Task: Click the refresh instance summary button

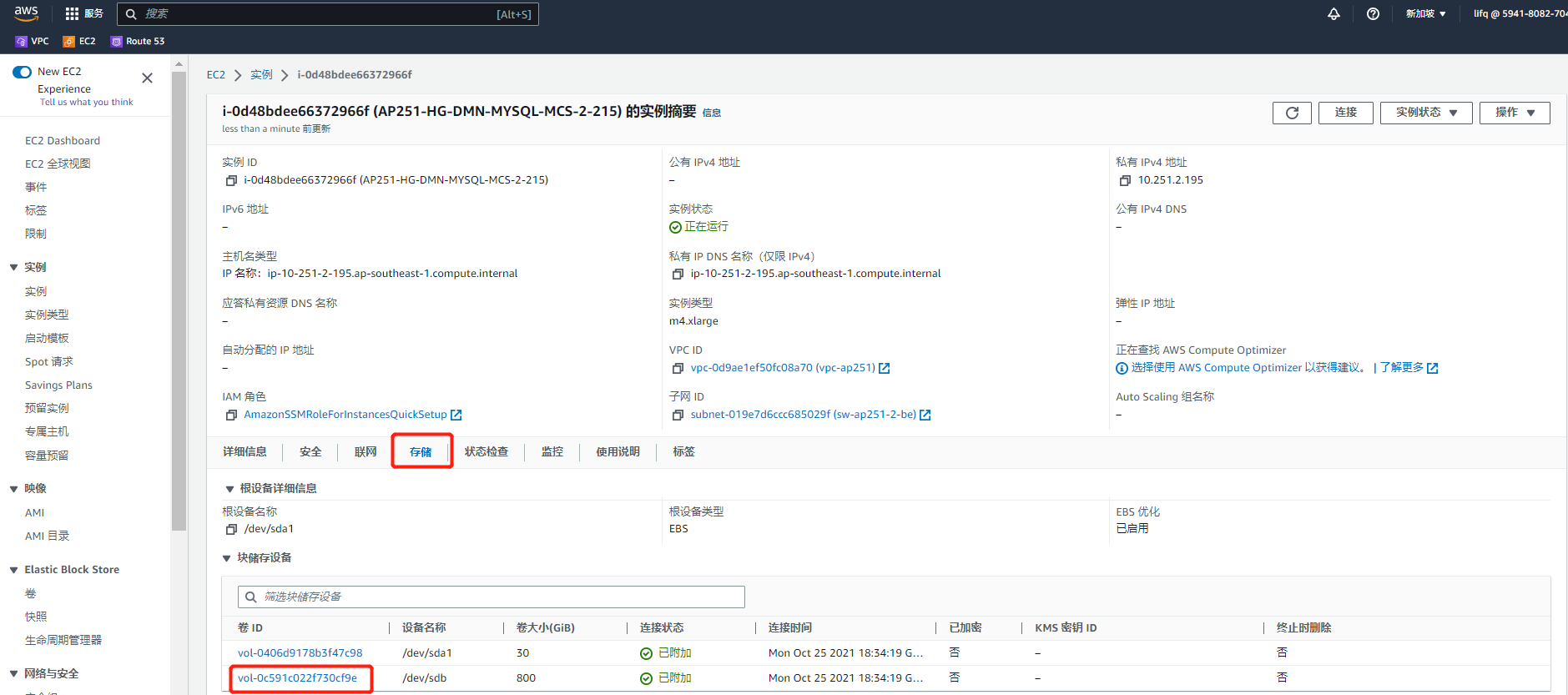Action: click(x=1292, y=113)
